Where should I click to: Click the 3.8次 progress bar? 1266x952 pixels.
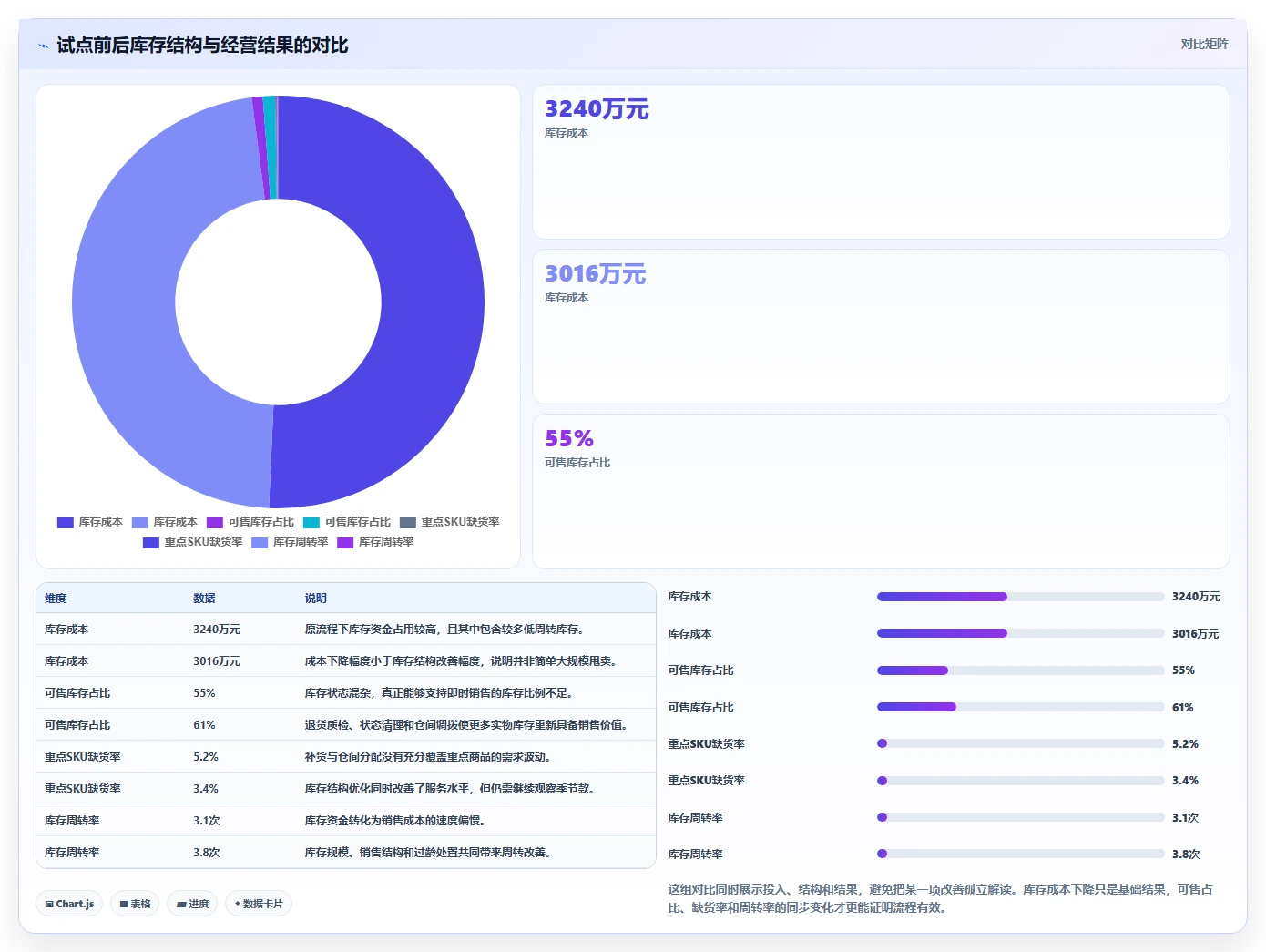pyautogui.click(x=1020, y=854)
